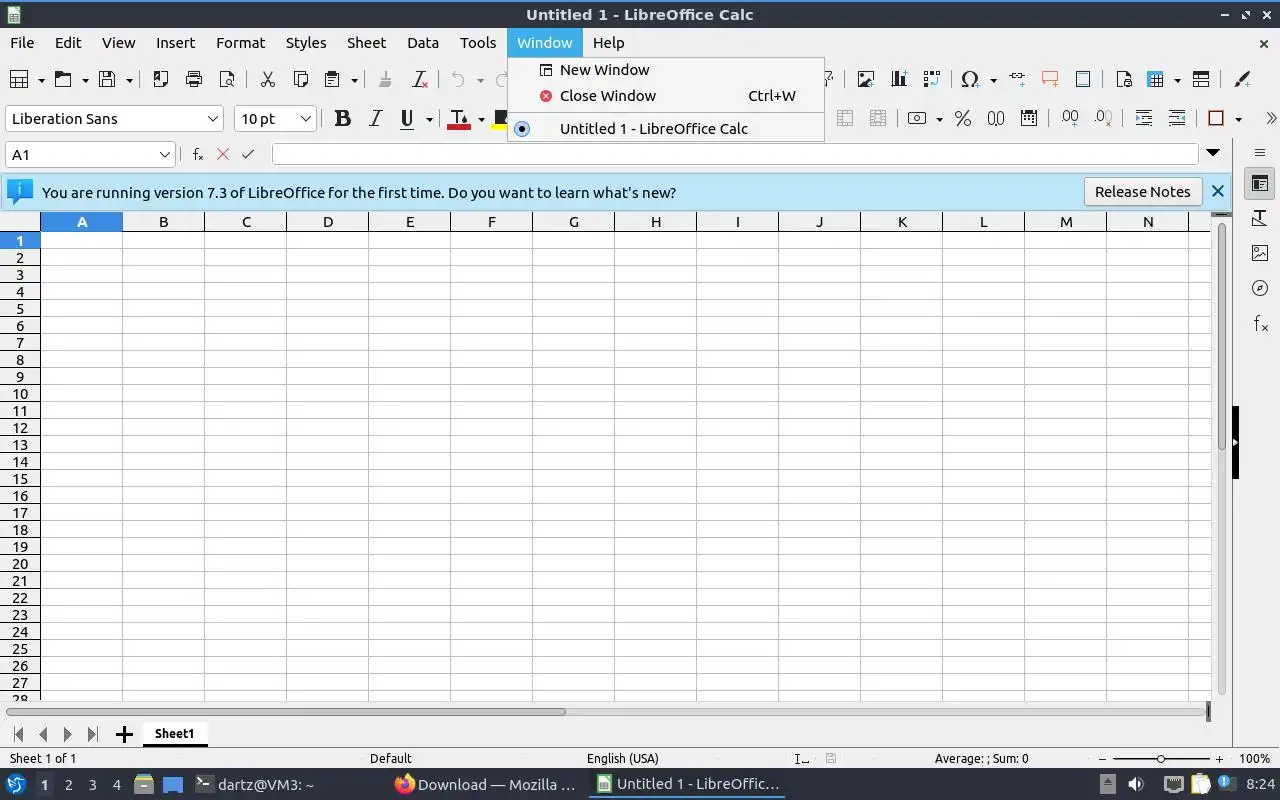This screenshot has height=800, width=1280.
Task: Click the Cut scissors icon
Action: (x=267, y=79)
